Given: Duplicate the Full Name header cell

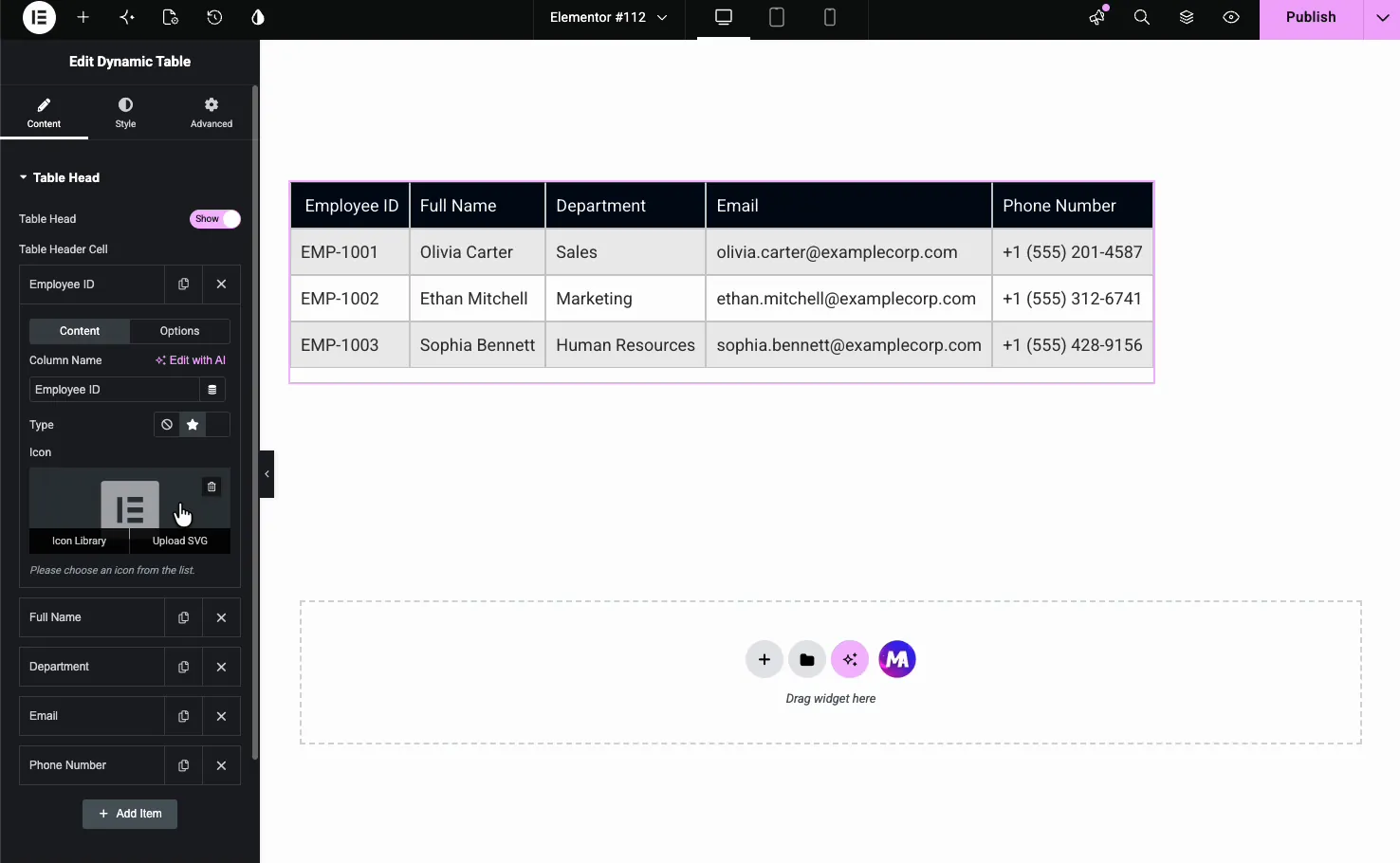Looking at the screenshot, I should coord(183,617).
